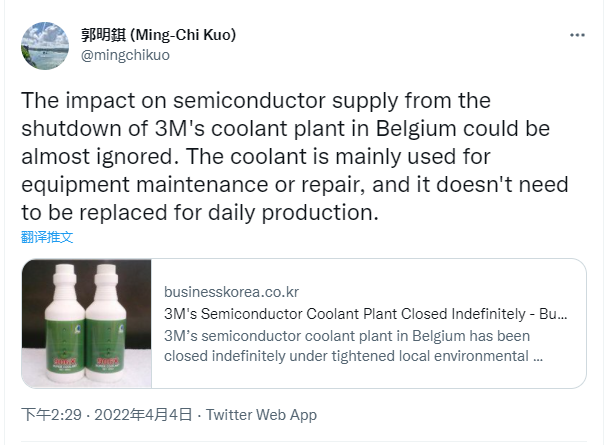Open the 郭明錤 (Ming-Chi Kuo) display name
The image size is (604, 445).
tap(158, 35)
